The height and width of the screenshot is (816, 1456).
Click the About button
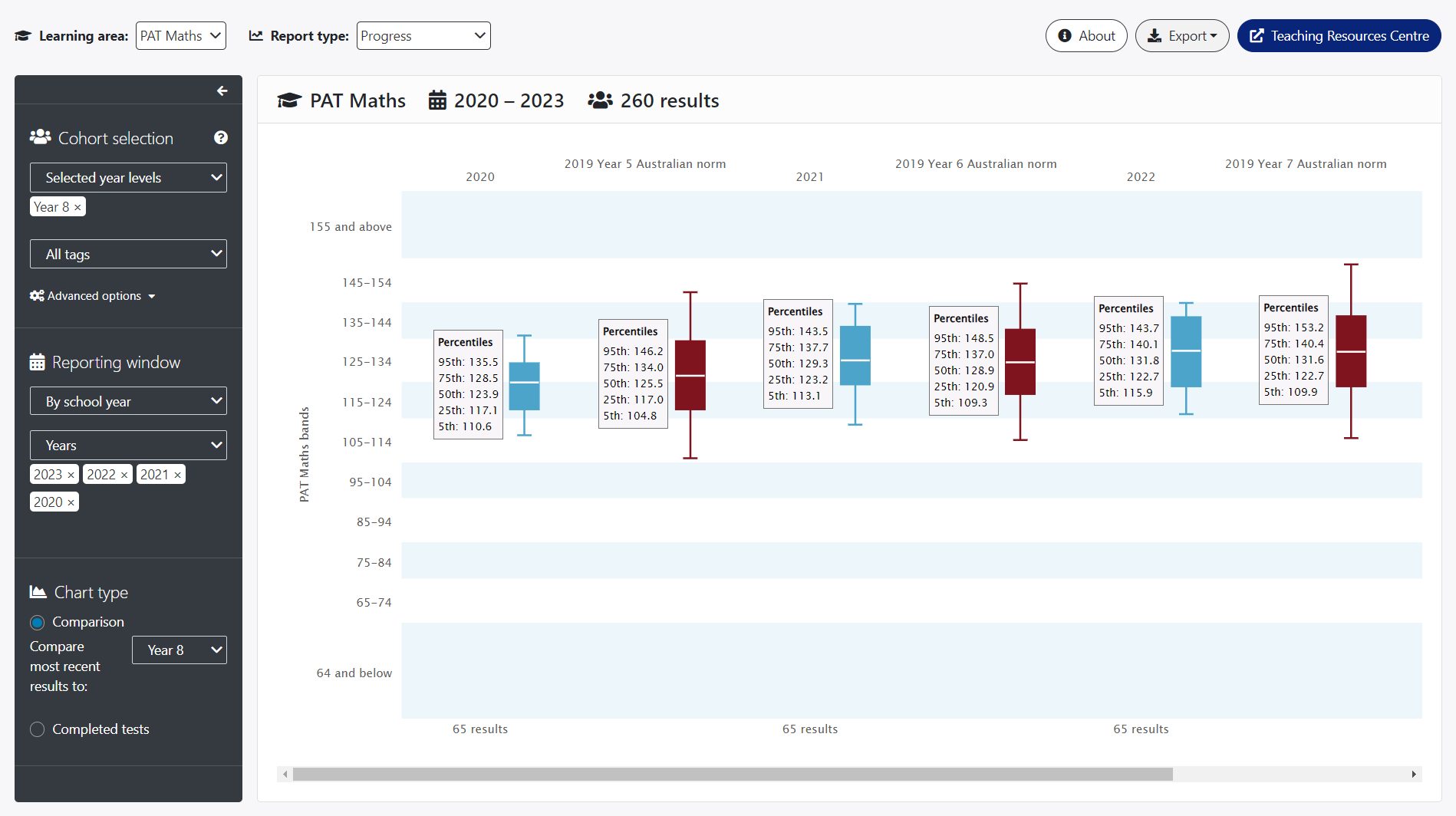click(1085, 36)
